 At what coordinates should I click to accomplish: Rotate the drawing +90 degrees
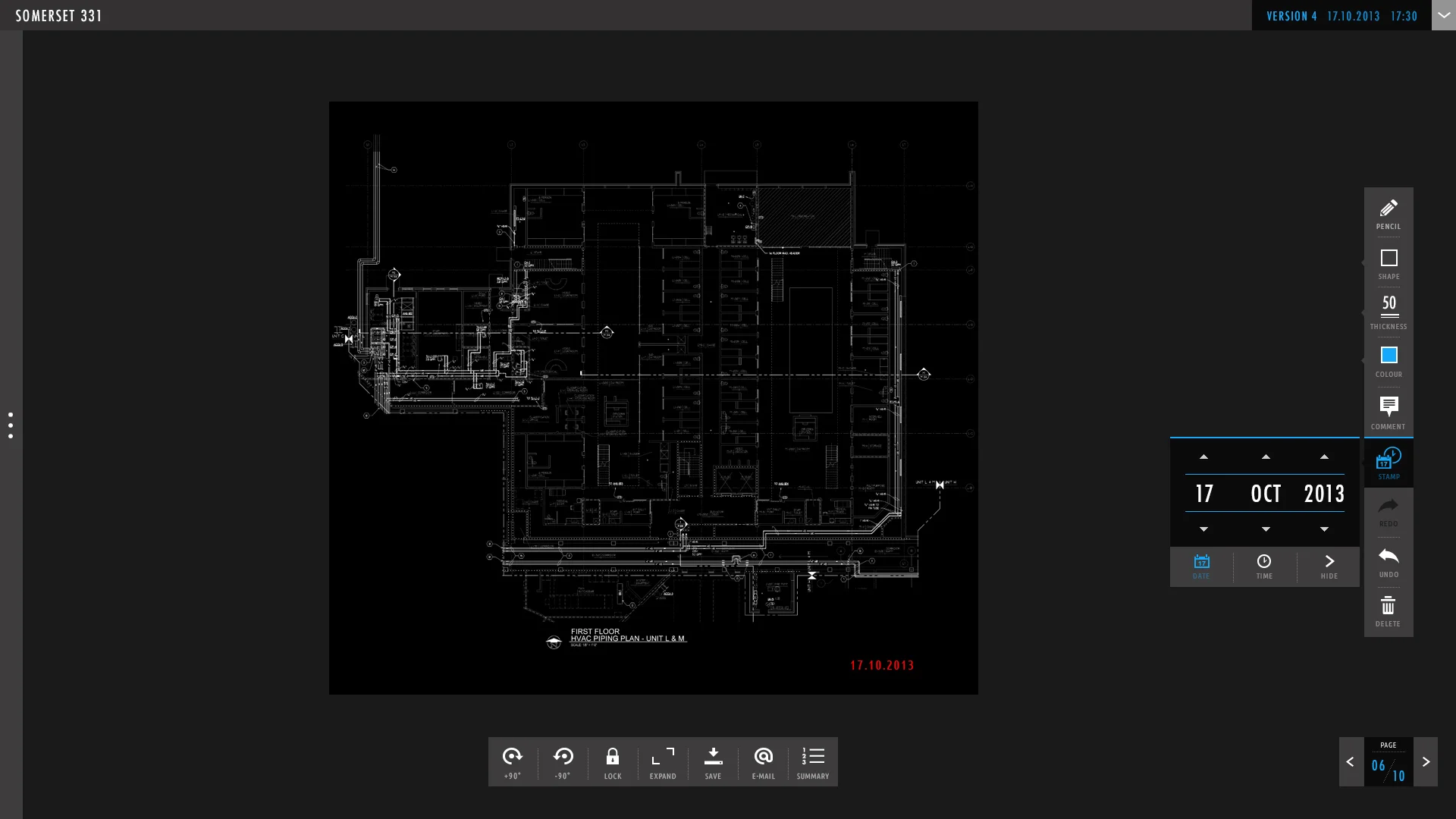pos(513,762)
